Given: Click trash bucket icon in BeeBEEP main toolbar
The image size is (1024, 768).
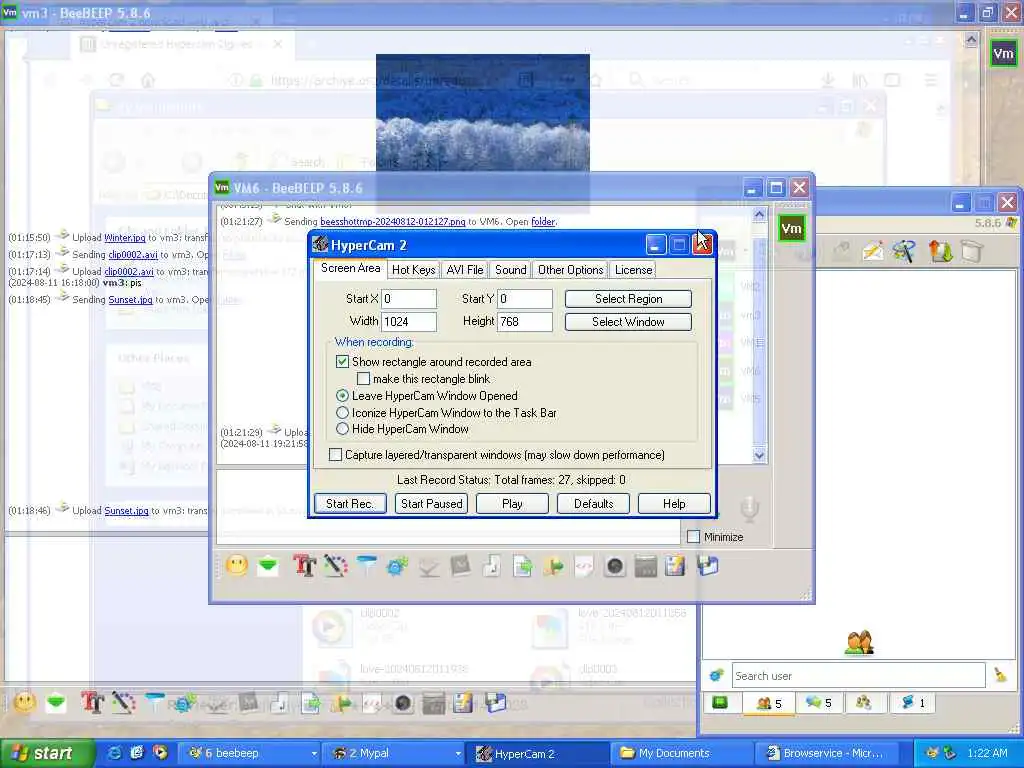Looking at the screenshot, I should [972, 251].
